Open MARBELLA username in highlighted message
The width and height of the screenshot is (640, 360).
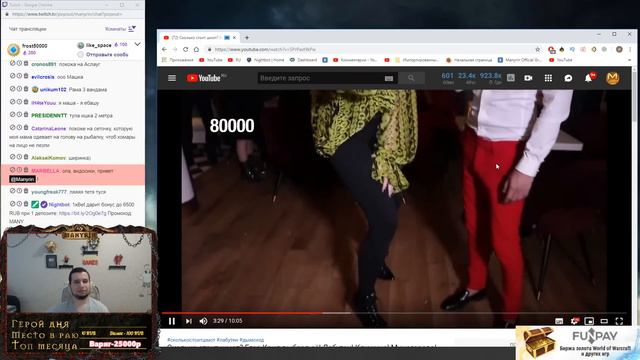tap(45, 171)
